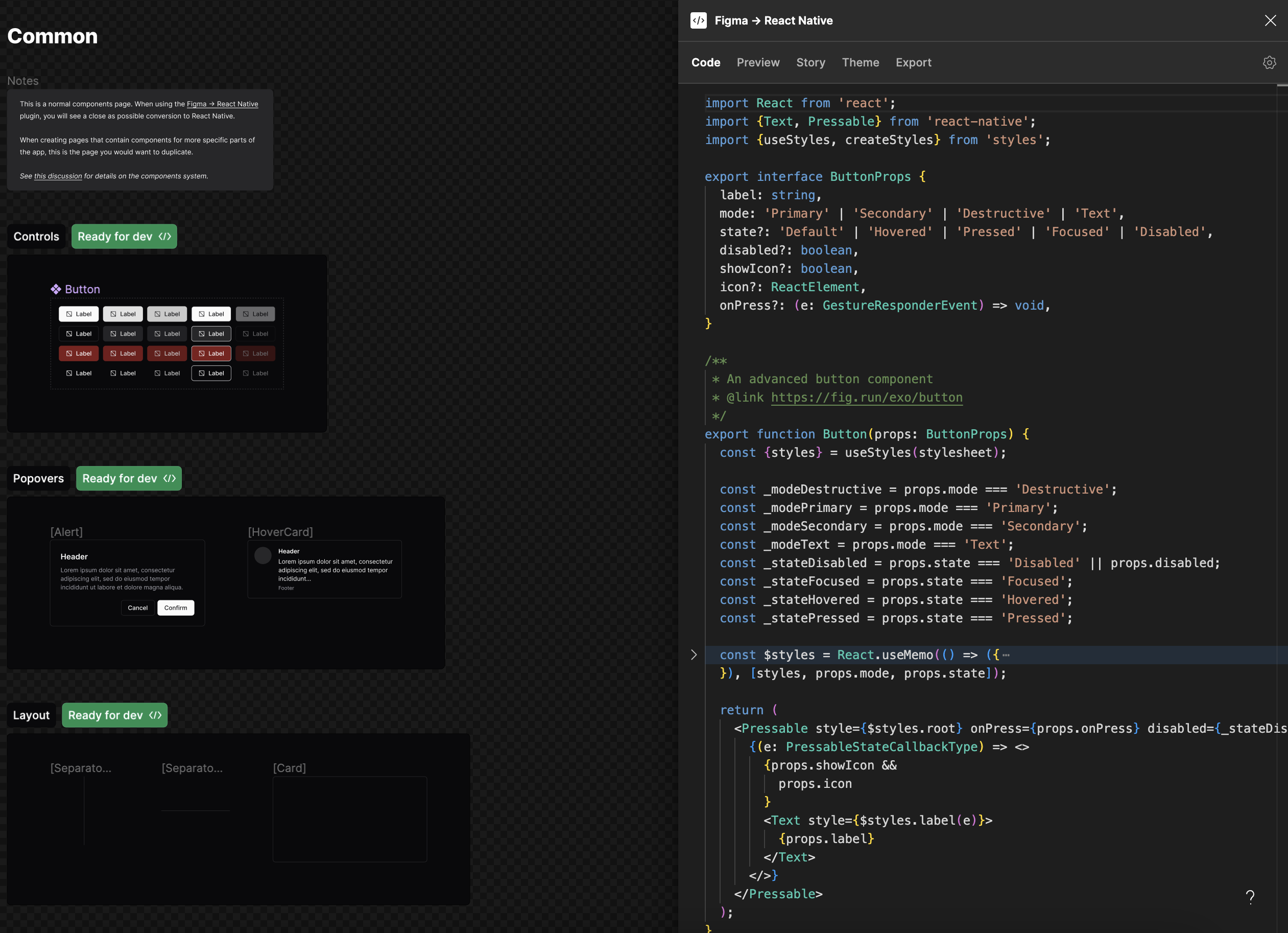
Task: Follow the fig.run/exo/button link in the code comment
Action: (x=866, y=397)
